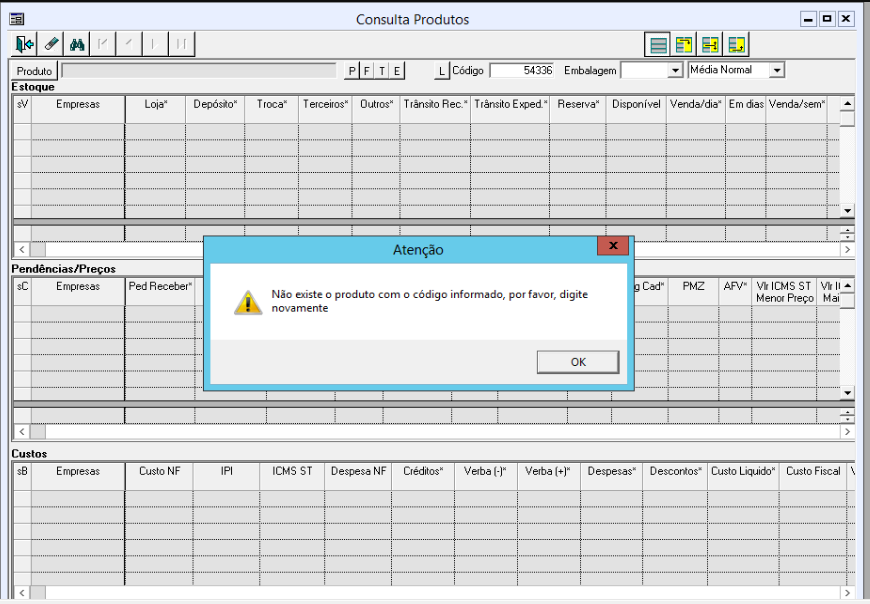Screen dimensions: 870x604
Task: Click the Produto button
Action: (x=34, y=71)
